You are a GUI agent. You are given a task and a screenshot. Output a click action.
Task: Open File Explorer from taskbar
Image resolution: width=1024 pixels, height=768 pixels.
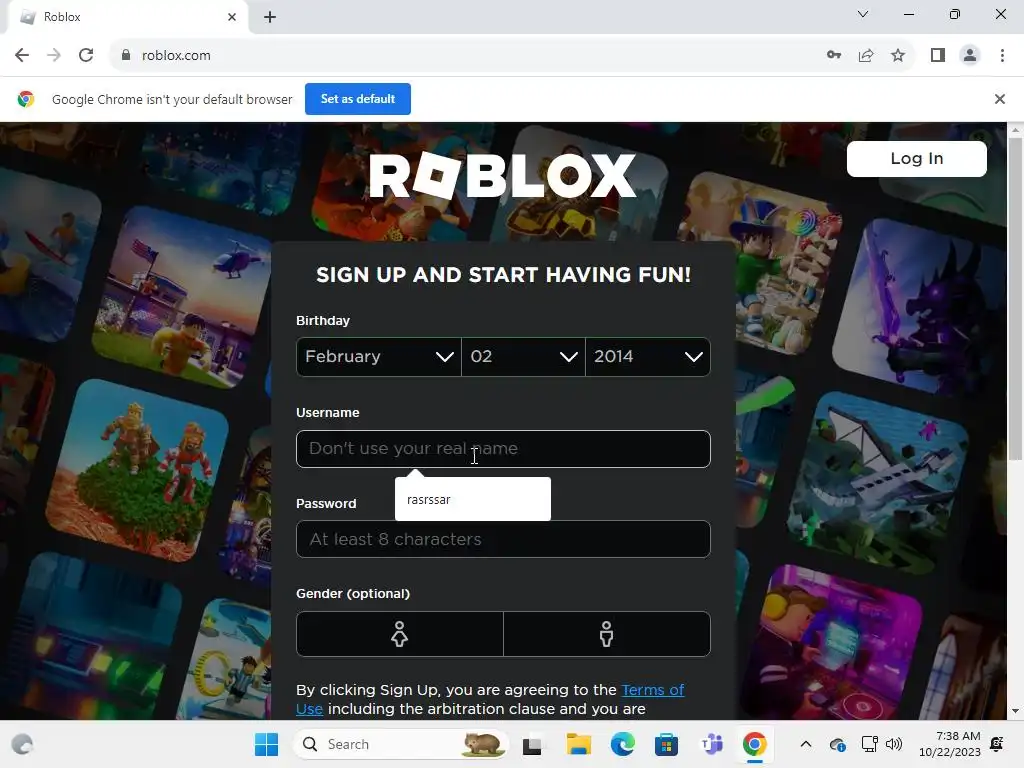coord(578,744)
